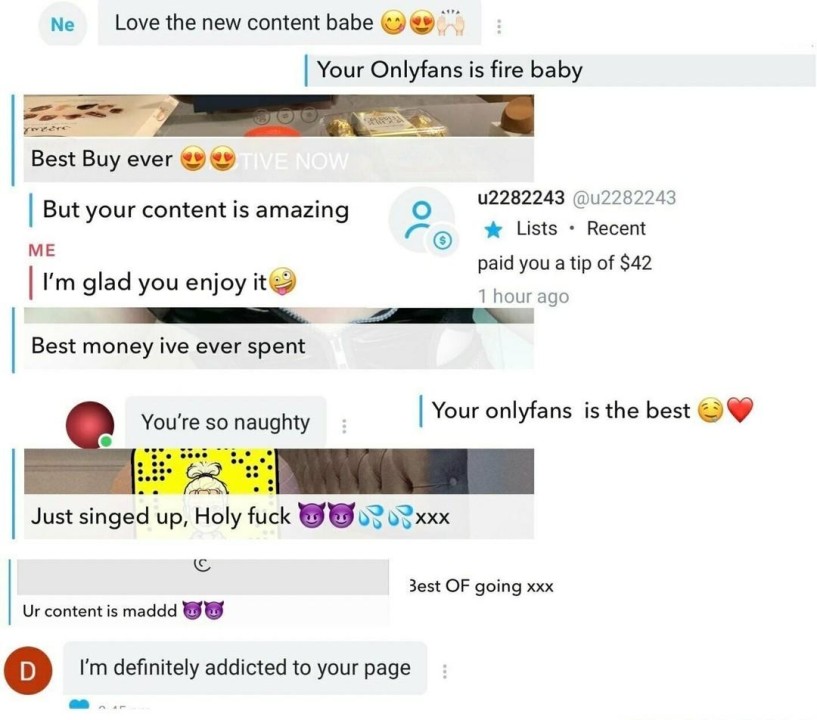Click the 'Best money ive ever spent' message
Image resolution: width=817 pixels, height=720 pixels.
point(168,345)
